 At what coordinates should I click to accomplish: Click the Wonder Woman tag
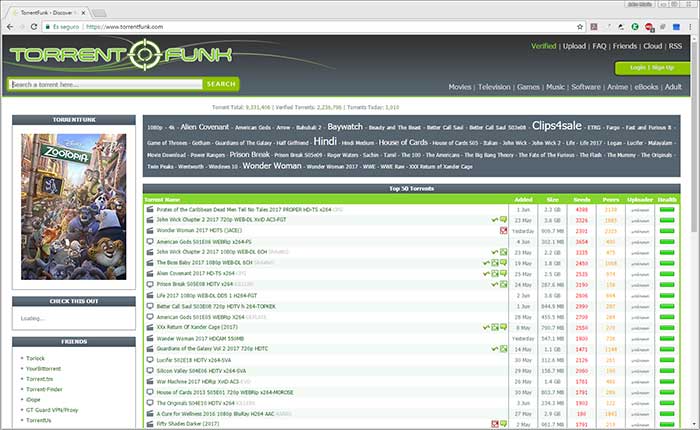coord(272,166)
